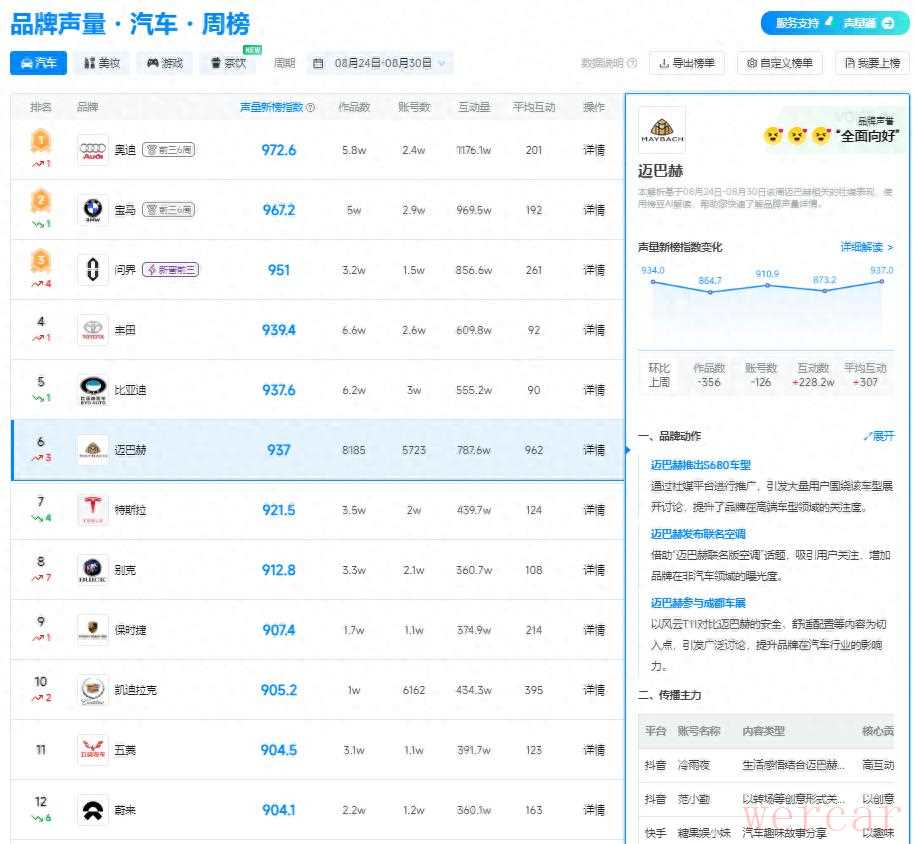Viewport: 915px width, 844px height.
Task: Click the Buick brand logo icon
Action: pyautogui.click(x=93, y=570)
